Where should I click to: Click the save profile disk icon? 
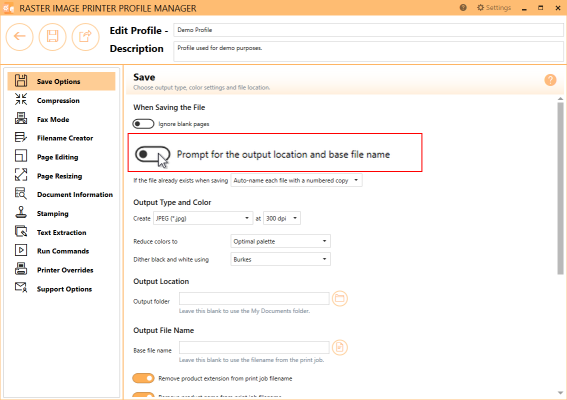coord(52,37)
